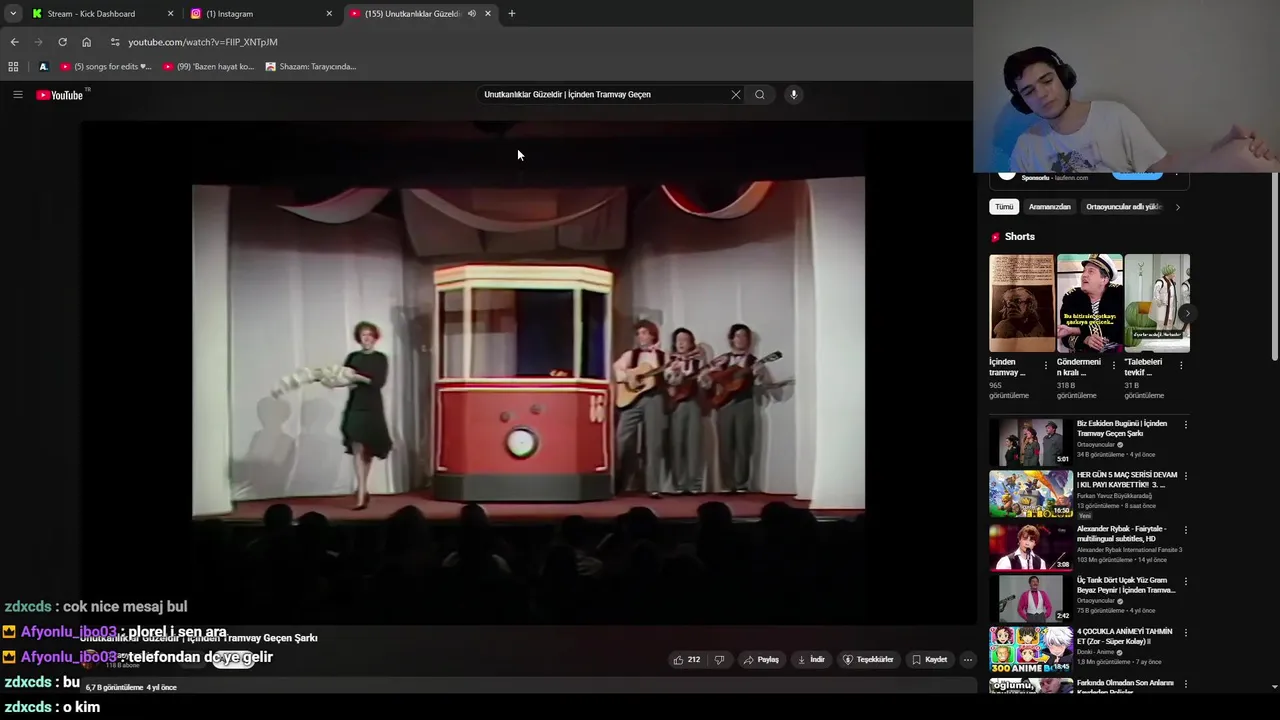
Task: Open the YouTube guide hamburger menu
Action: pyautogui.click(x=17, y=95)
